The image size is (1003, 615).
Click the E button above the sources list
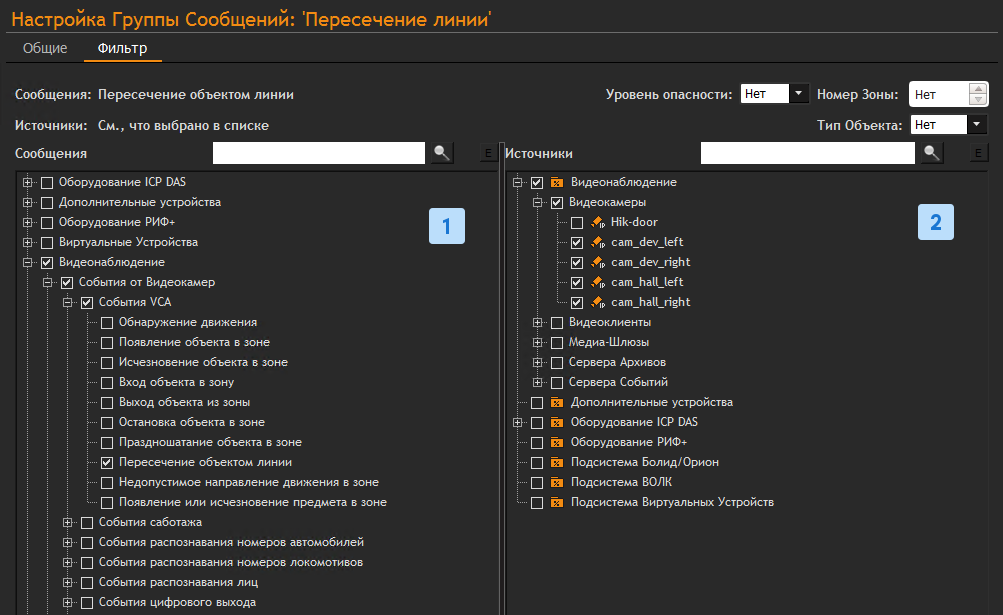(979, 153)
